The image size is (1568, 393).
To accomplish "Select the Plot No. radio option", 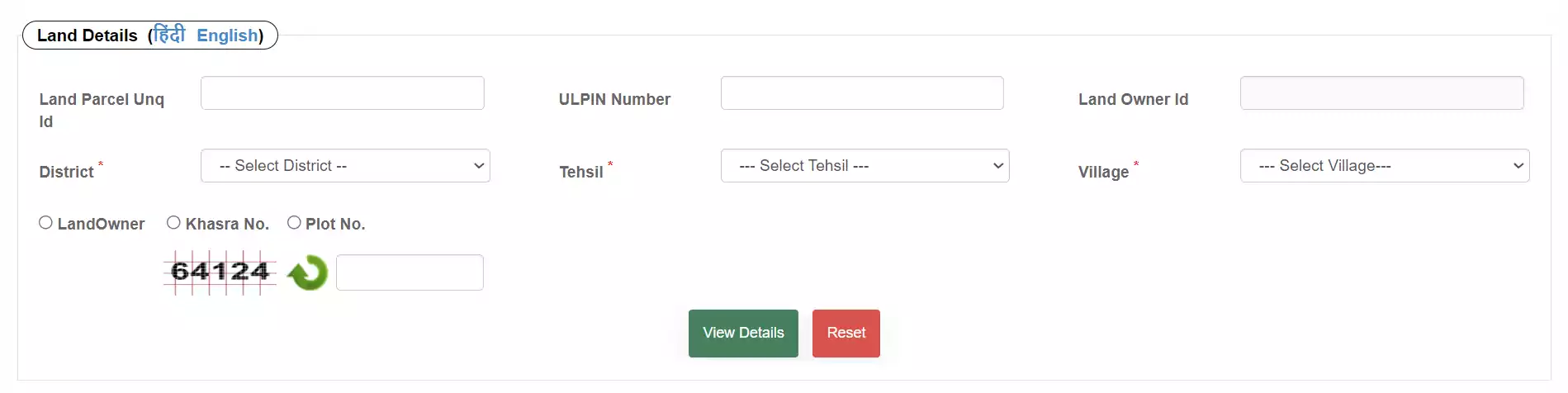I will point(294,223).
